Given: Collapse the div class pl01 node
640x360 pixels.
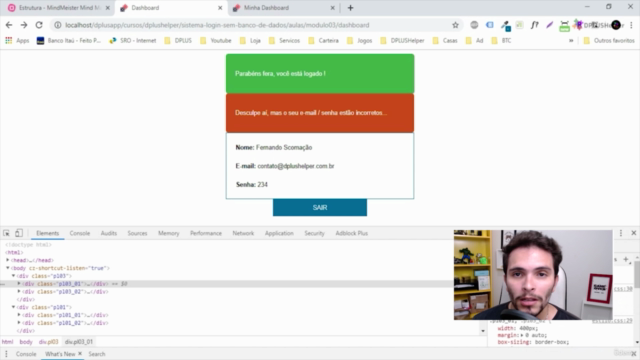Looking at the screenshot, I should point(13,307).
